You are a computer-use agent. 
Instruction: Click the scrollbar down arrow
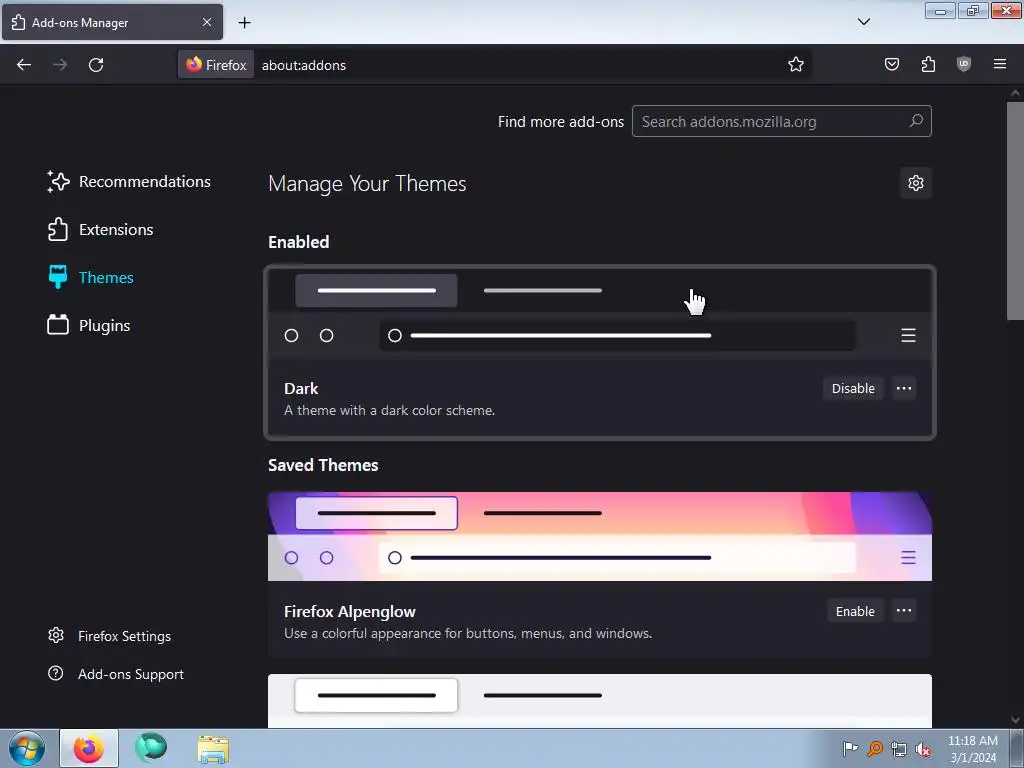(1015, 720)
